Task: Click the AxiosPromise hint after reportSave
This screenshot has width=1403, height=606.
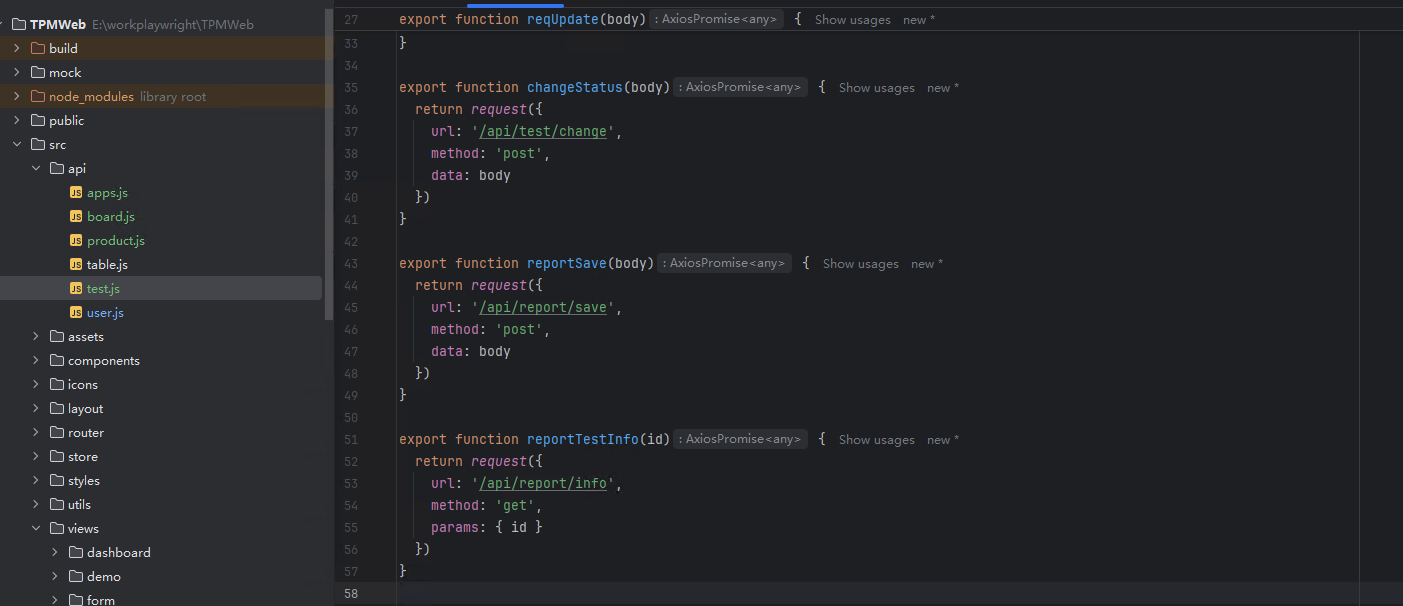Action: coord(724,263)
